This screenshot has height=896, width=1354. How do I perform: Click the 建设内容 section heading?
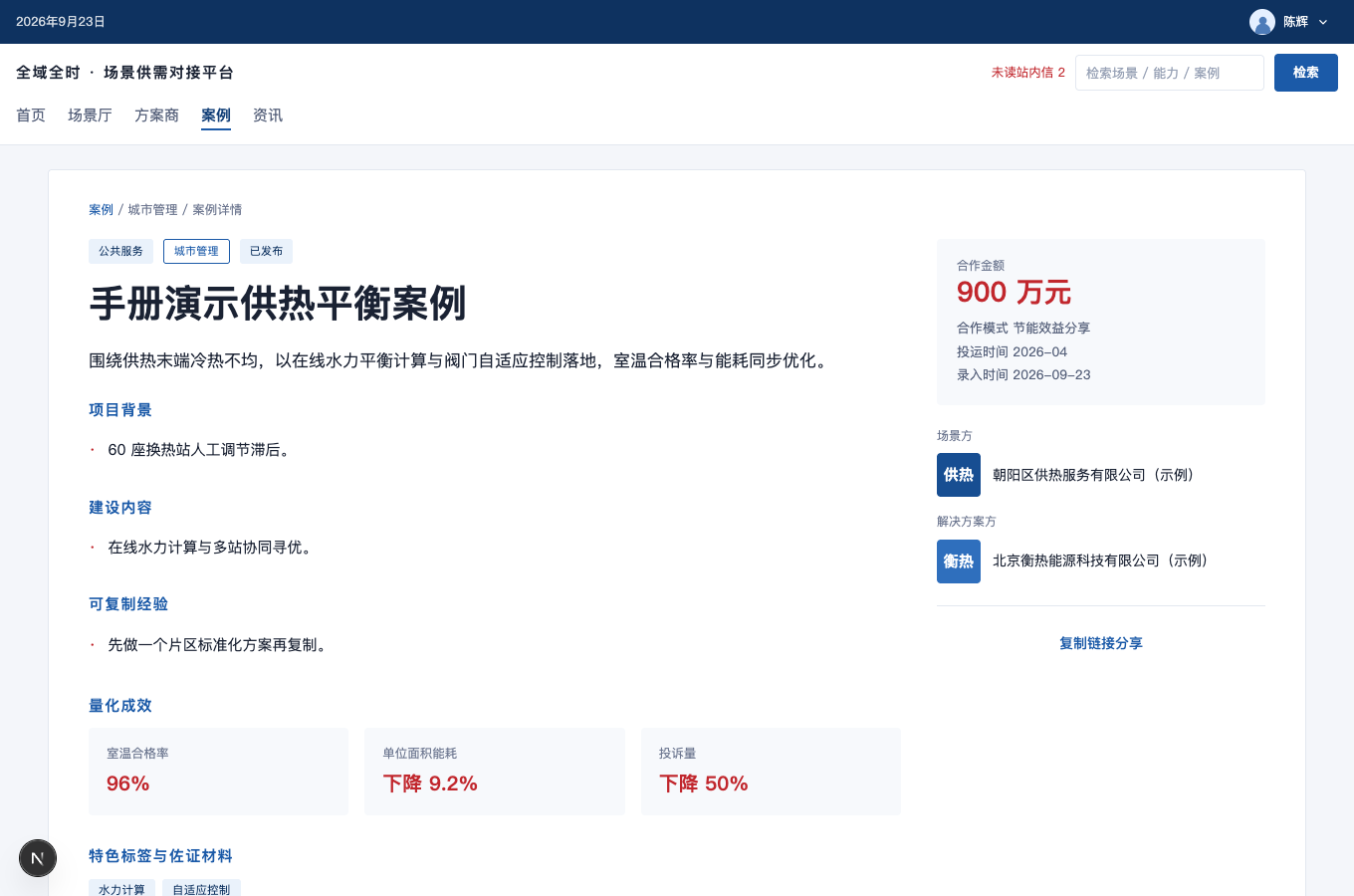[x=120, y=508]
